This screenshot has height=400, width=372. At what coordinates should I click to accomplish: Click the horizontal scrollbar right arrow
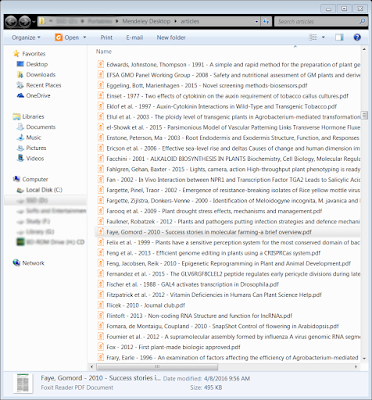click(x=356, y=367)
